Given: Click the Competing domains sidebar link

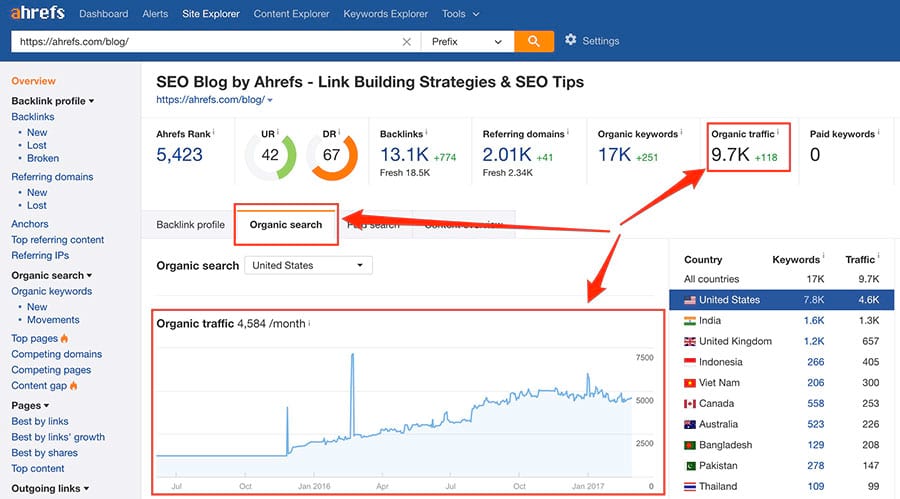Looking at the screenshot, I should click(56, 354).
